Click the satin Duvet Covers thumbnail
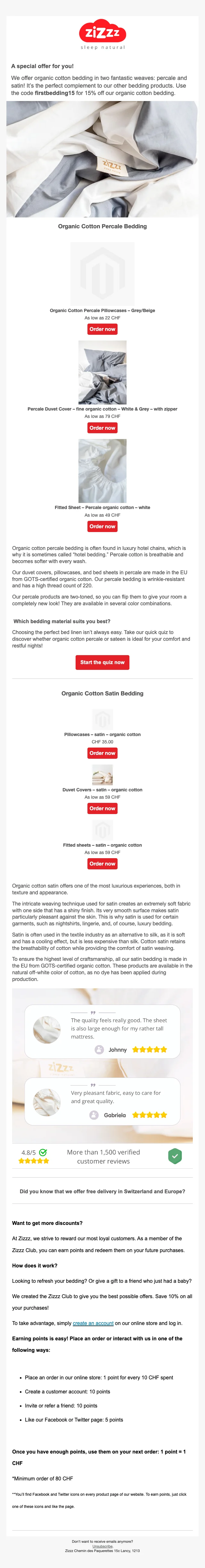 102,775
